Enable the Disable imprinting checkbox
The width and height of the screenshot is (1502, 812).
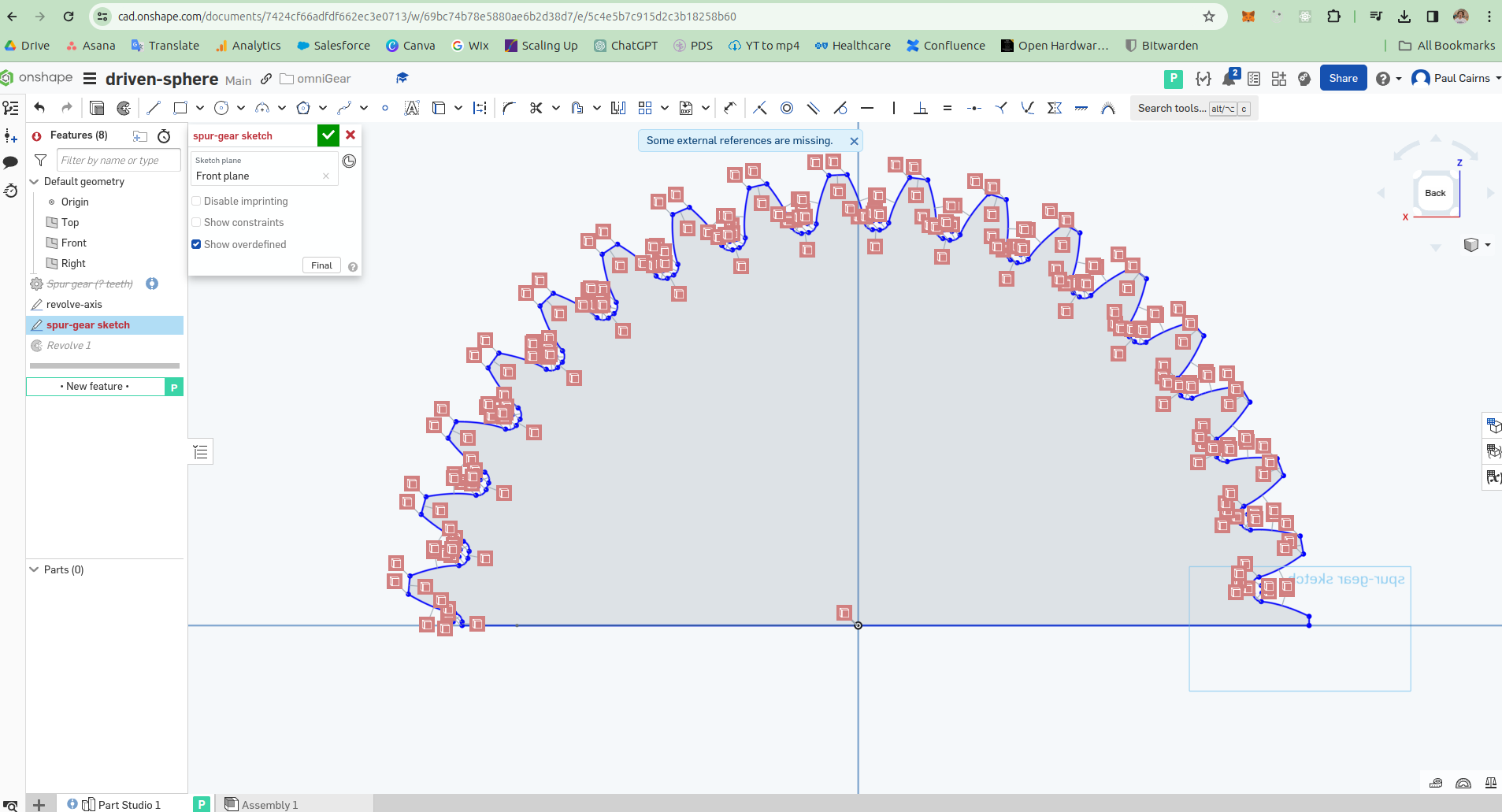click(196, 201)
